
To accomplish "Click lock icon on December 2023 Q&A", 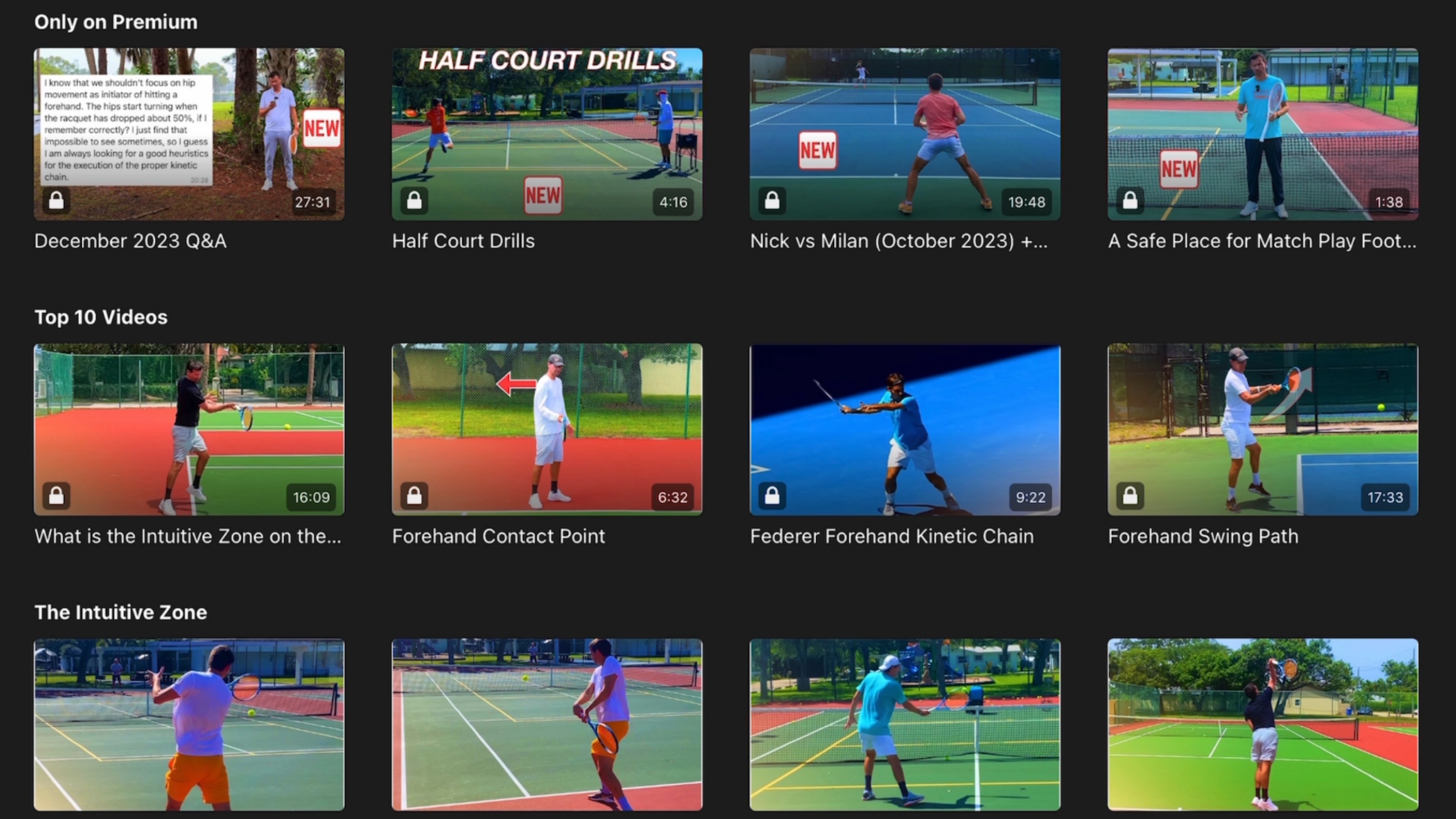I will [x=56, y=201].
